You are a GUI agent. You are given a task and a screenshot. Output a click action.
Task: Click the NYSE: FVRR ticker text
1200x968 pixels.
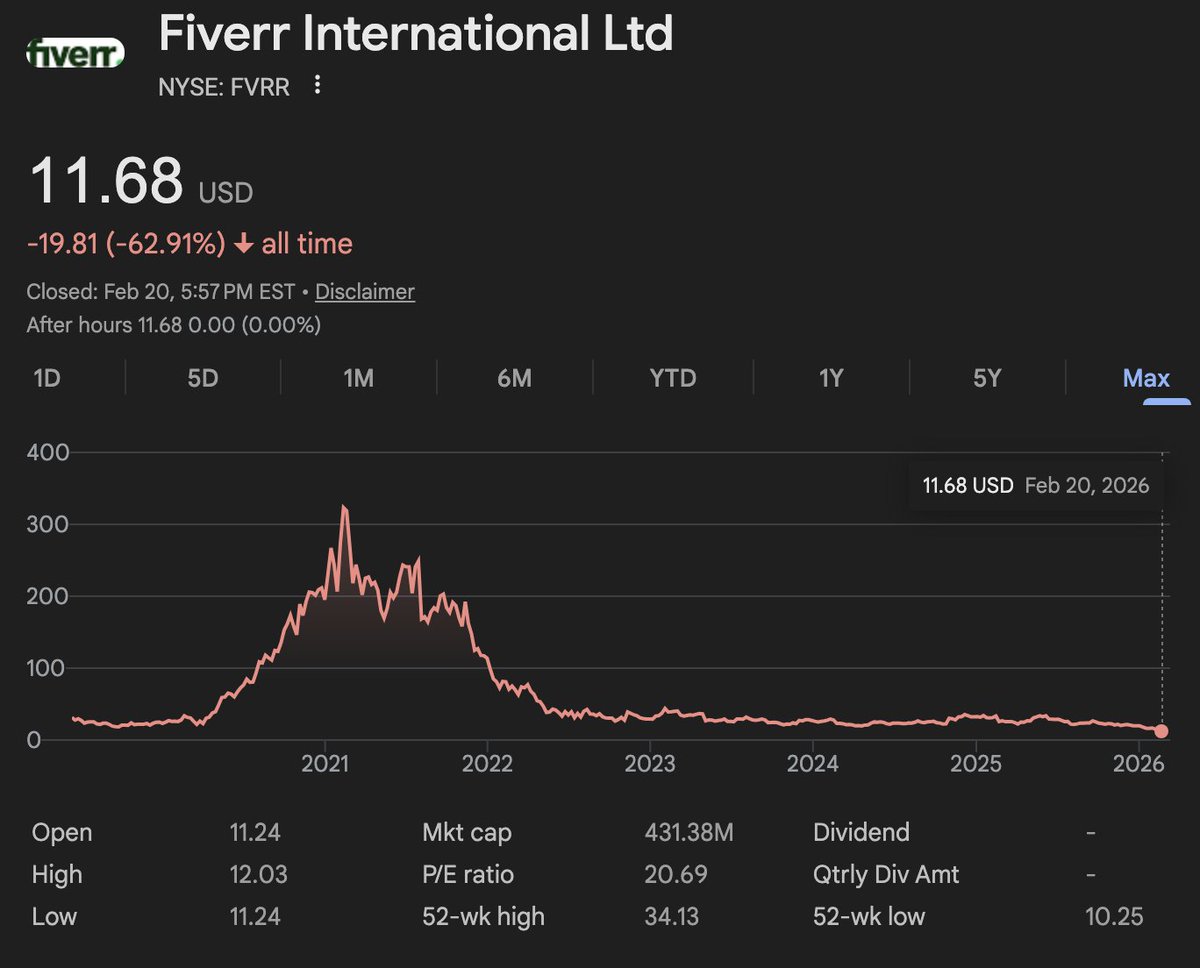(x=224, y=87)
